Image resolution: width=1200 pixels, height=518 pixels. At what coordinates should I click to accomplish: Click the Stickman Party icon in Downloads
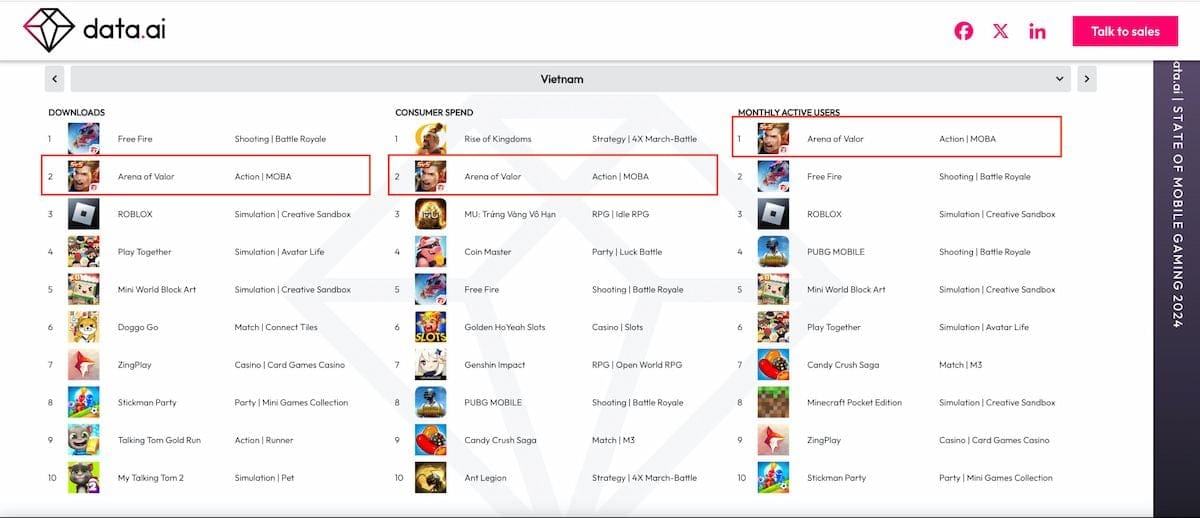click(x=84, y=402)
